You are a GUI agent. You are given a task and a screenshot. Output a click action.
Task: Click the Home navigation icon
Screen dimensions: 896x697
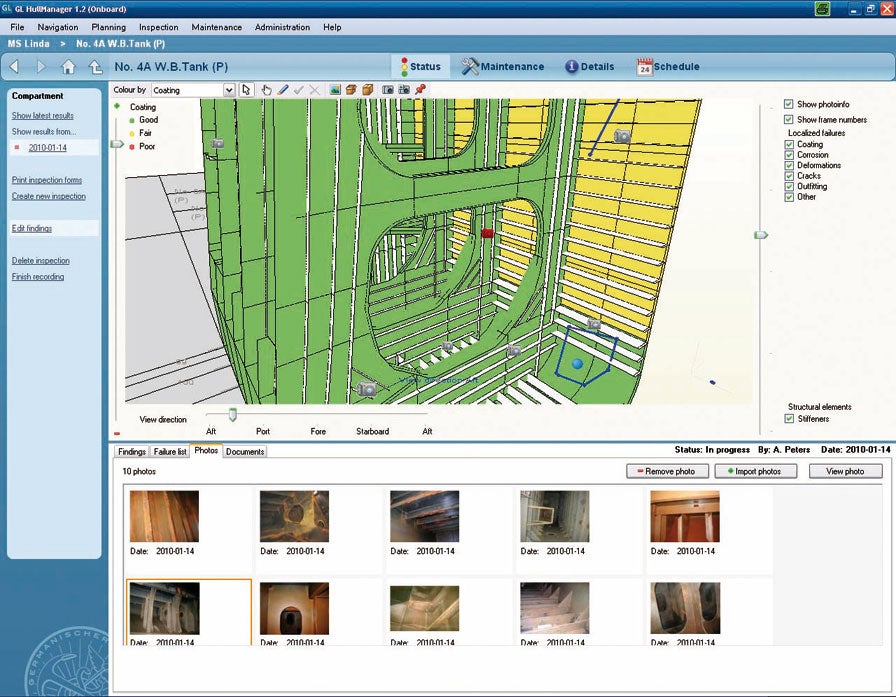68,67
